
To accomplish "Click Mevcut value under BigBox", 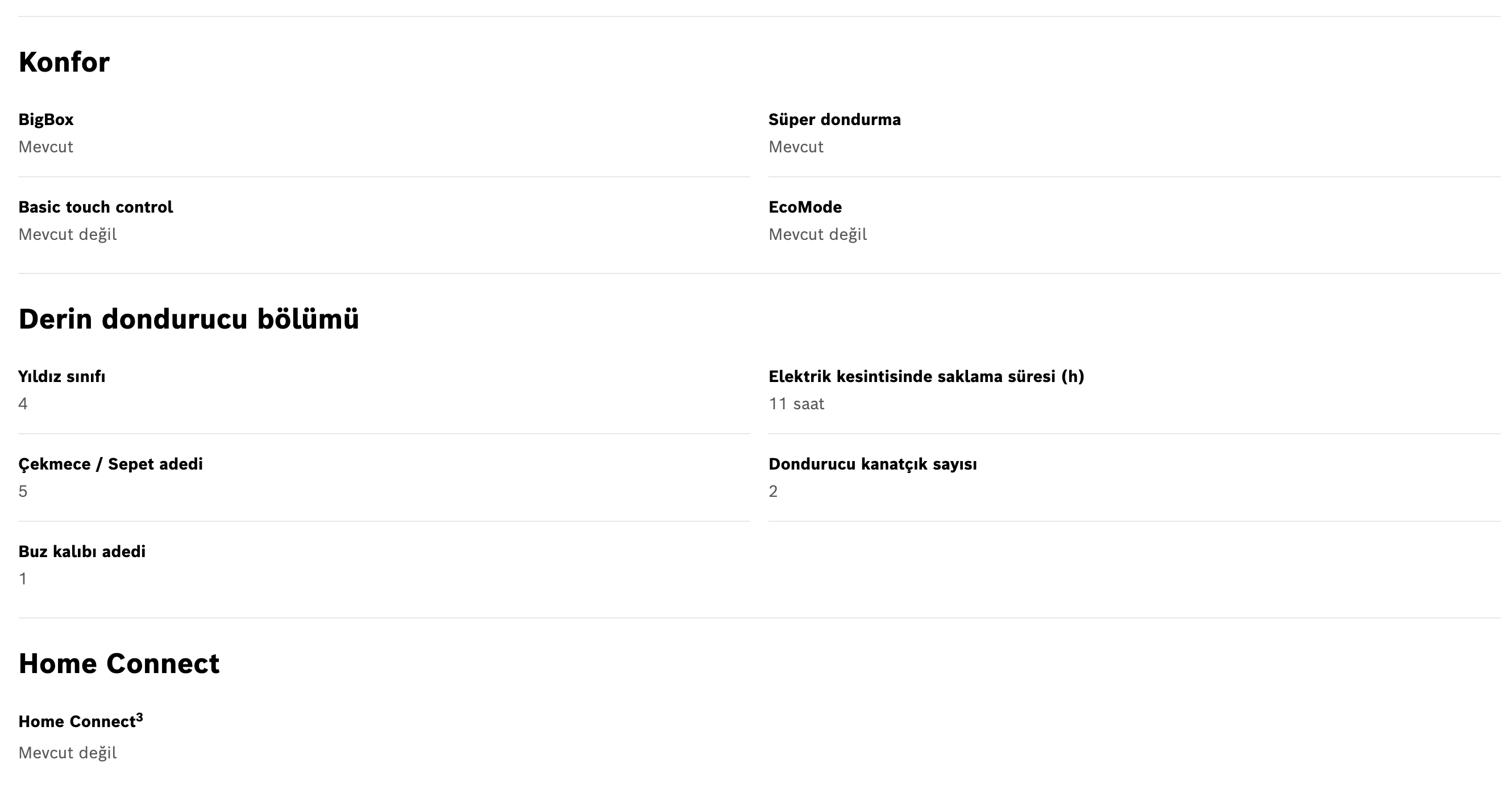I will (46, 147).
